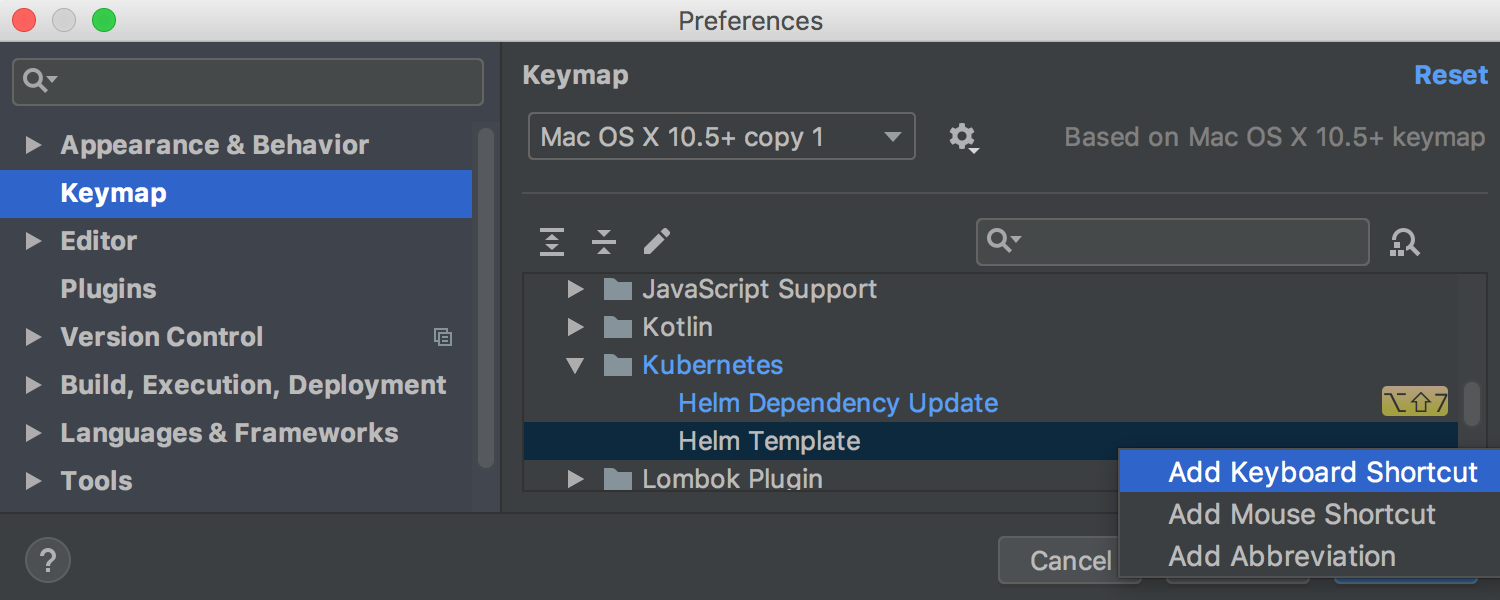Click Build, Execution, Deployment label

tap(253, 385)
